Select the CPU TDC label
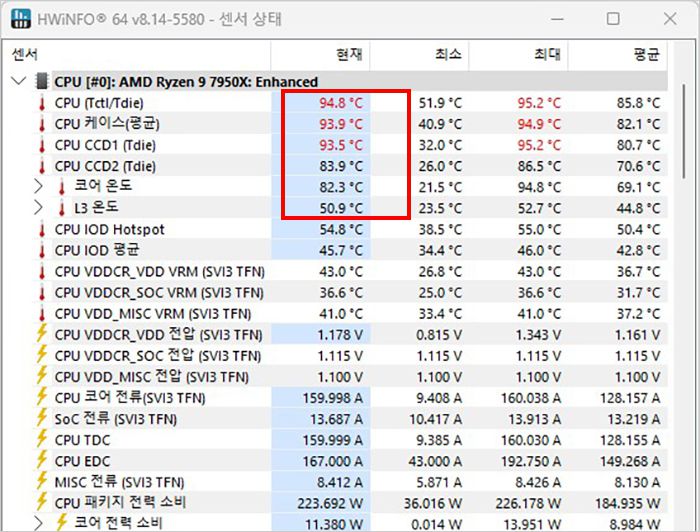The image size is (700, 532). (82, 440)
